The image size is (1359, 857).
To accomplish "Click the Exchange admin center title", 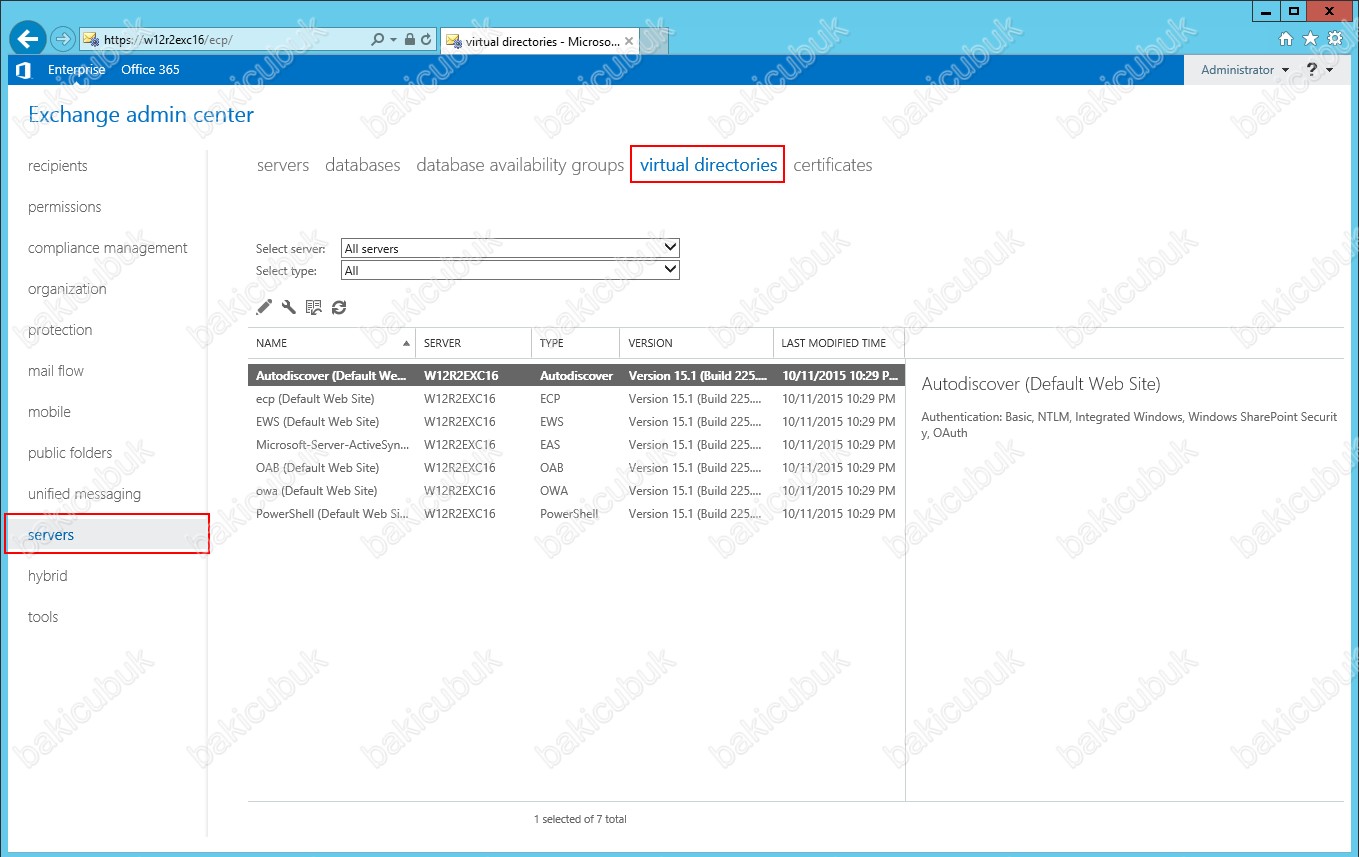I will click(x=141, y=115).
